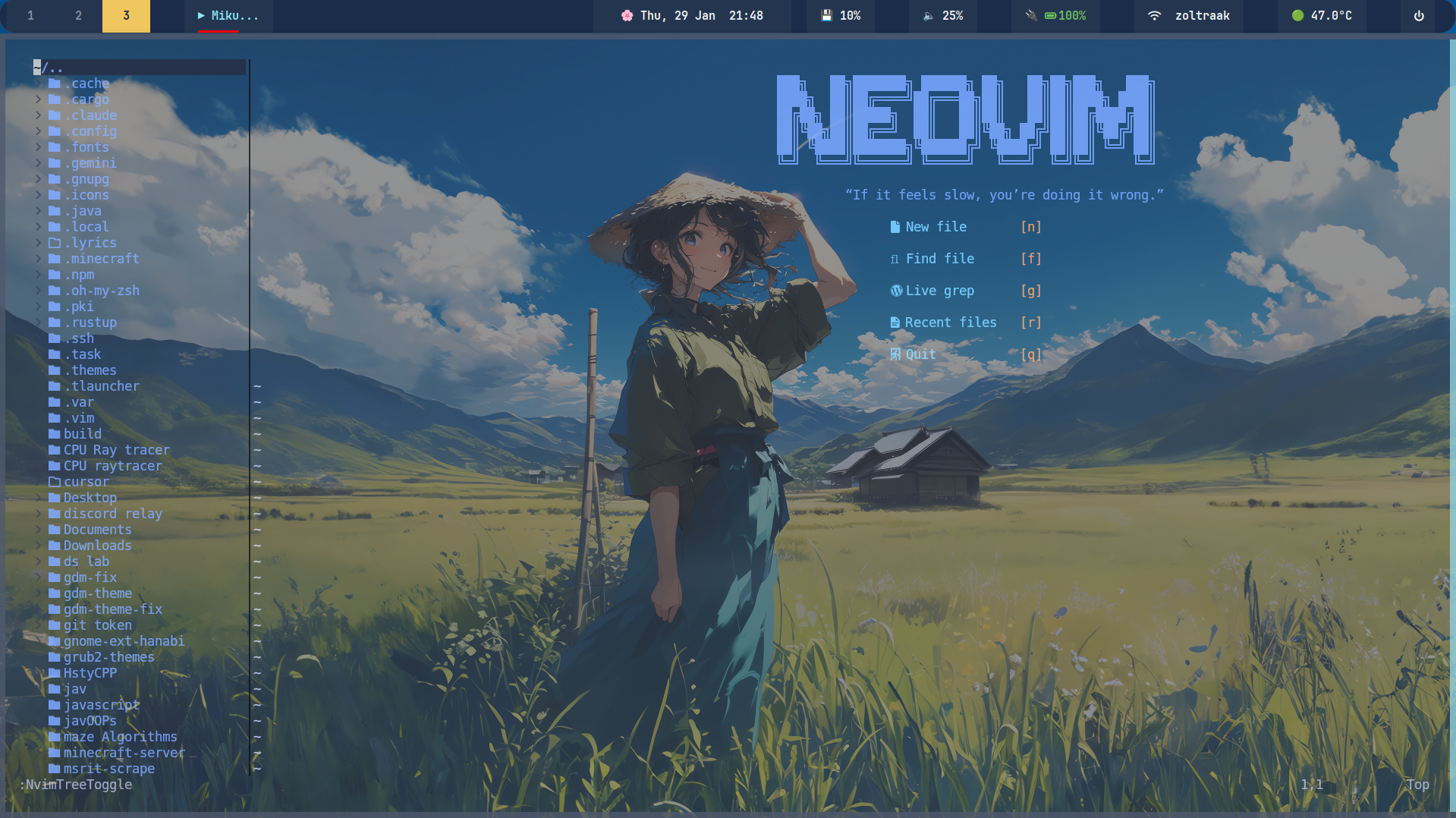This screenshot has width=1456, height=818.
Task: Click the folder icon beside CPU raytracer
Action: pyautogui.click(x=55, y=466)
